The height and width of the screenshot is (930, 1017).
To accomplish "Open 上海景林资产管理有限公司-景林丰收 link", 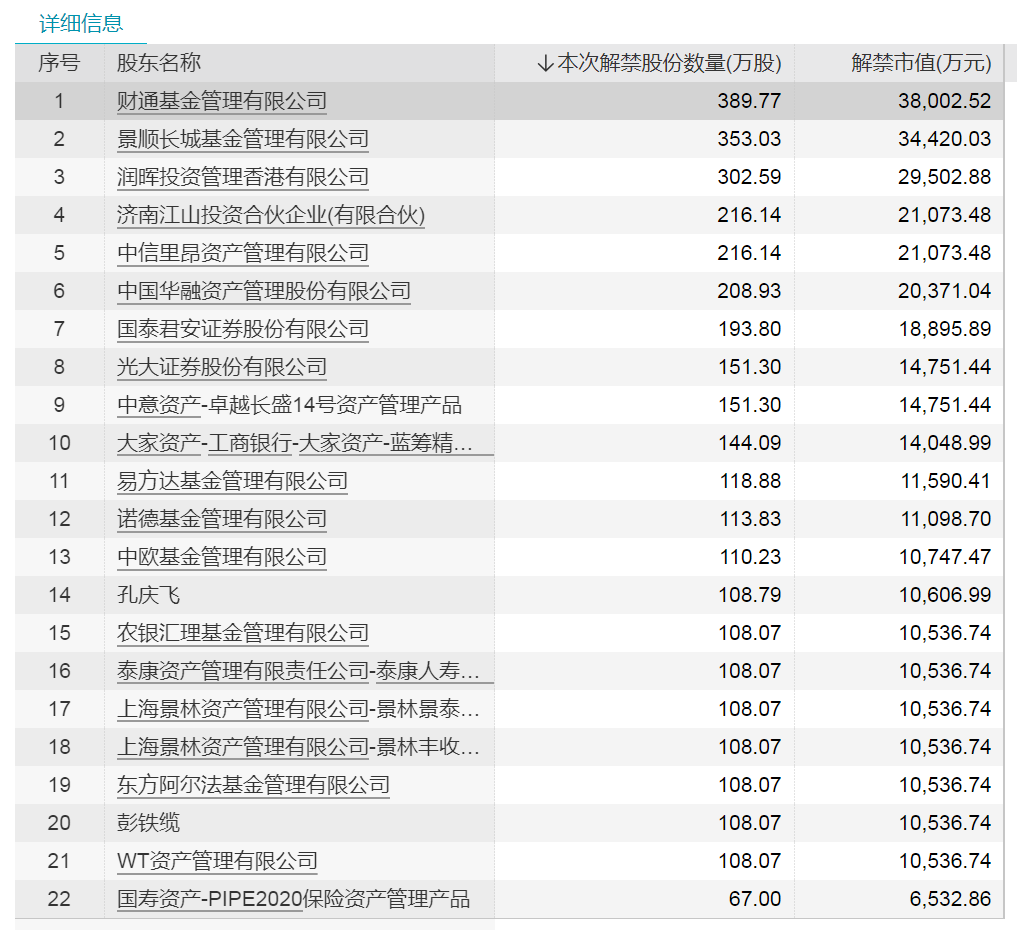I will (x=298, y=746).
